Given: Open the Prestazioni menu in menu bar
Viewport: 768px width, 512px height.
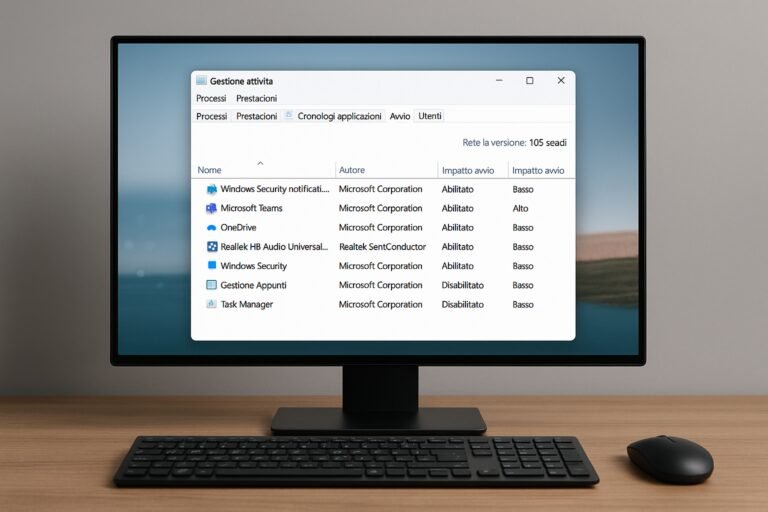Looking at the screenshot, I should [256, 98].
